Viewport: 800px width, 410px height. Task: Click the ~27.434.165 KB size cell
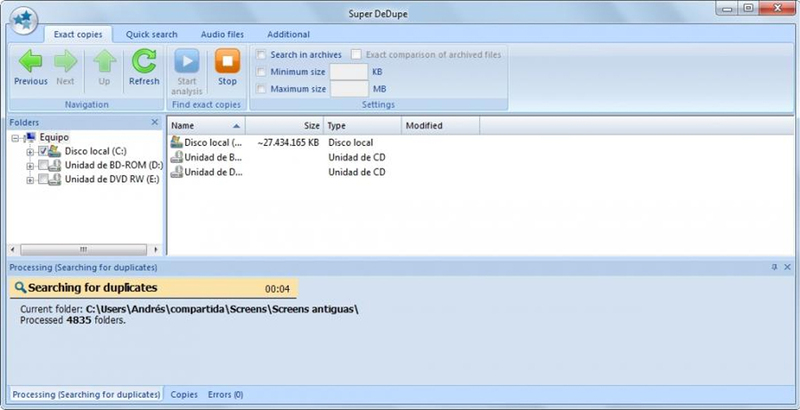pos(288,143)
